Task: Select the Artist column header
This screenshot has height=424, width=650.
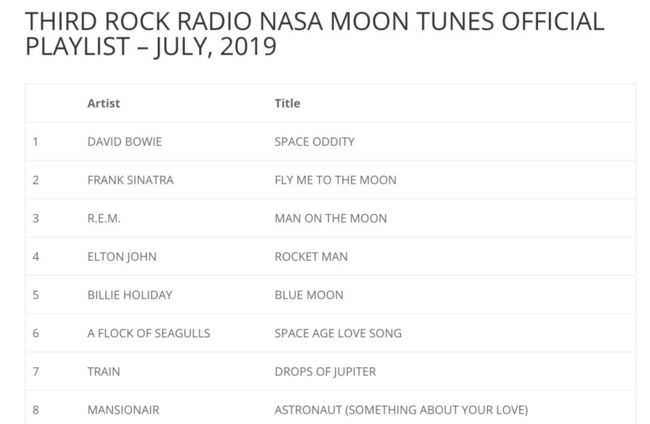Action: [x=104, y=103]
